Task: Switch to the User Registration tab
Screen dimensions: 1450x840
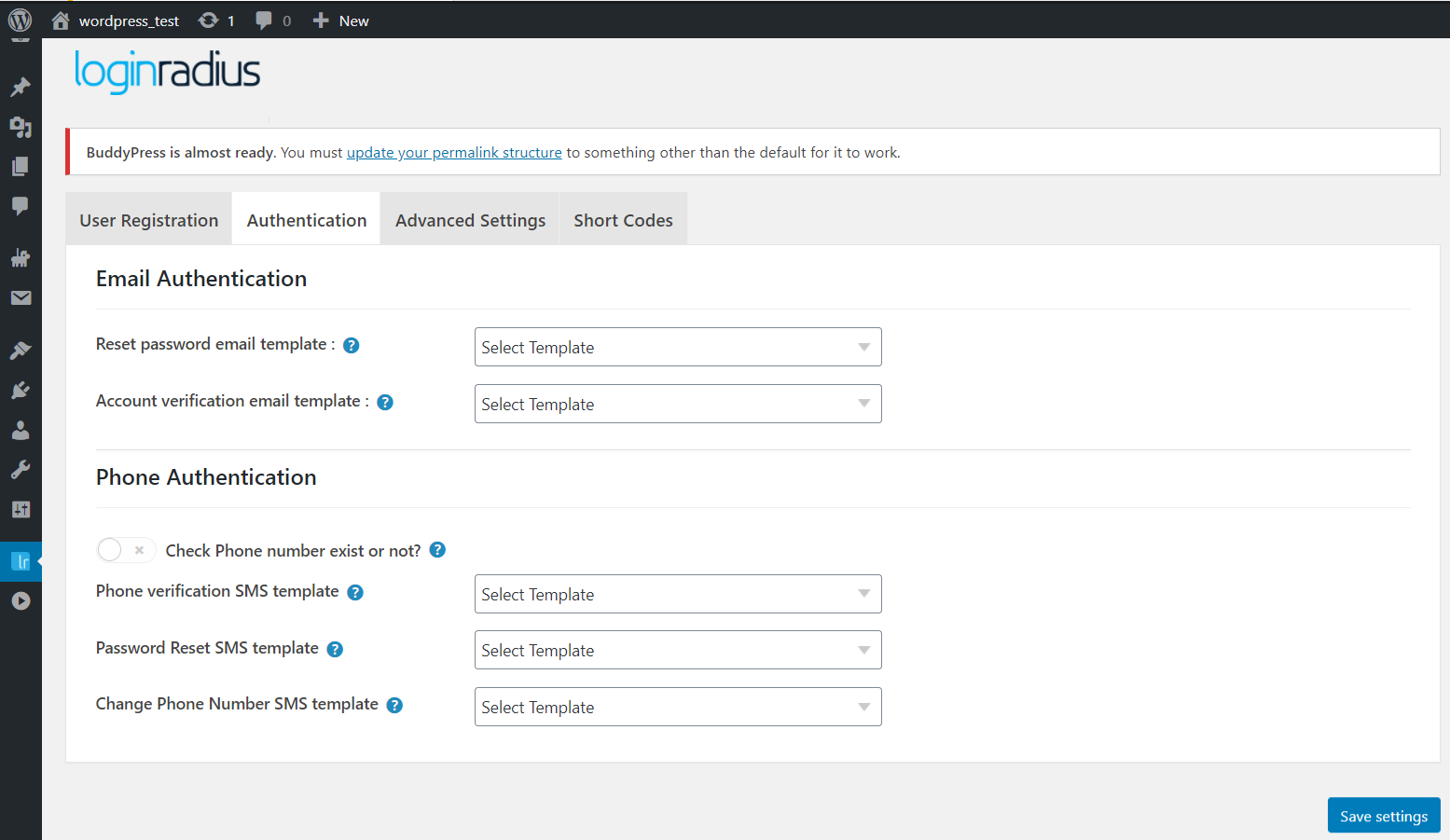Action: (148, 219)
